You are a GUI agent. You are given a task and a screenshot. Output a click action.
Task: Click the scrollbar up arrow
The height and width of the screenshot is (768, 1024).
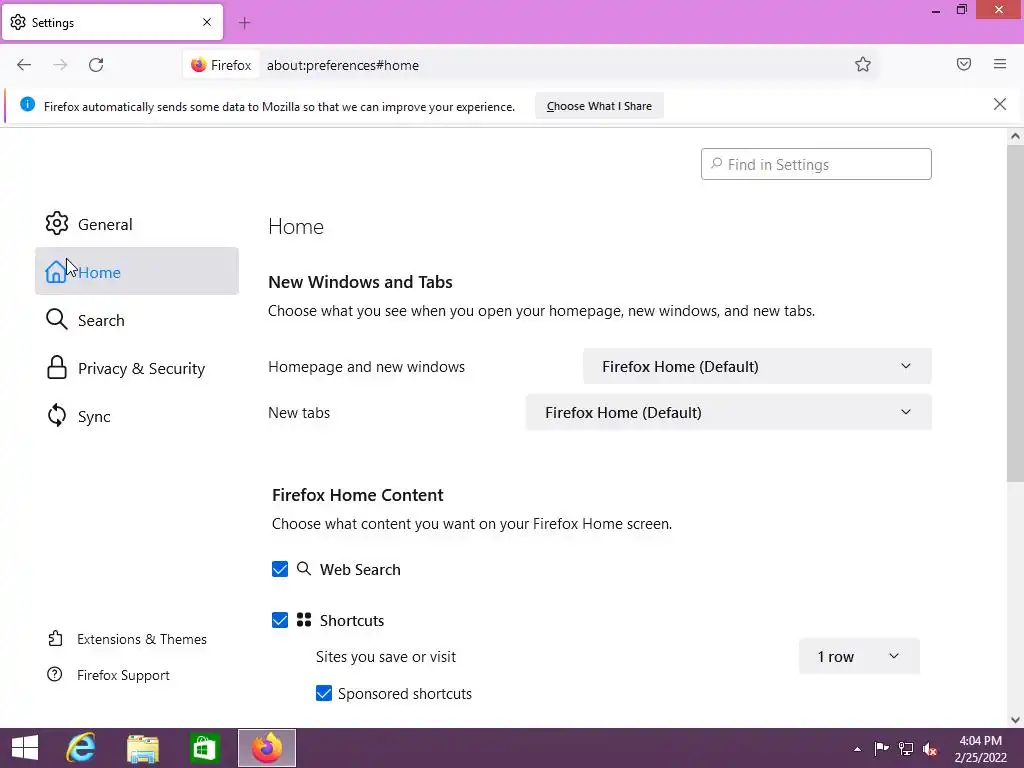click(x=1015, y=136)
